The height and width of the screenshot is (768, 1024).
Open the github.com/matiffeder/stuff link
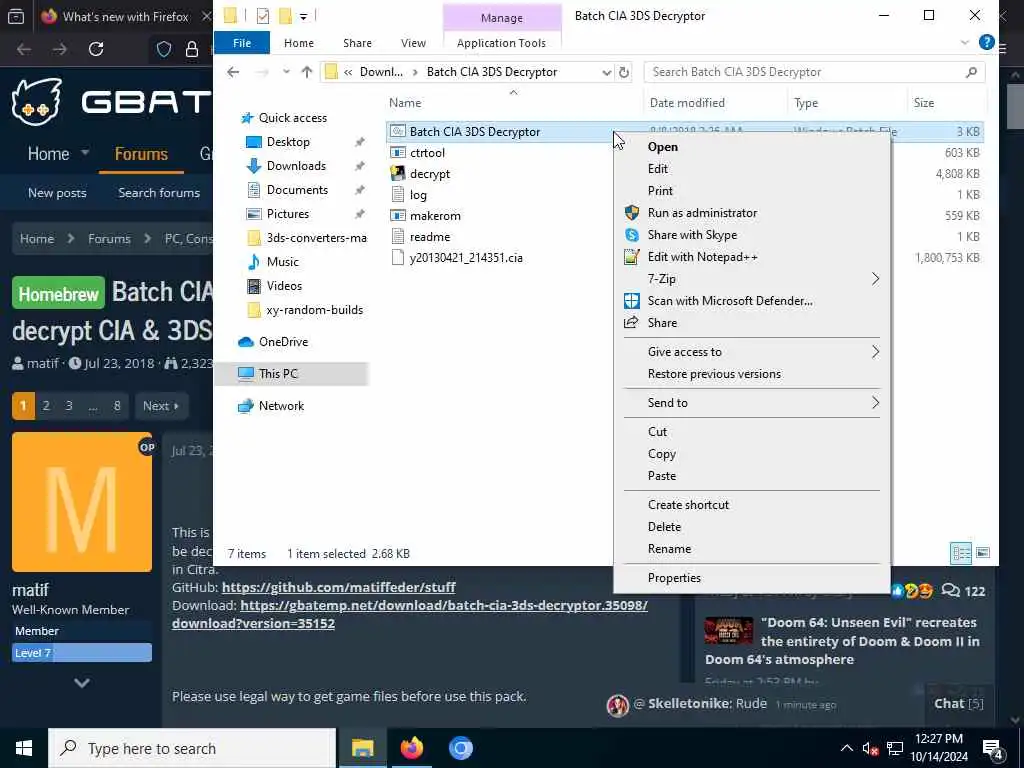338,587
